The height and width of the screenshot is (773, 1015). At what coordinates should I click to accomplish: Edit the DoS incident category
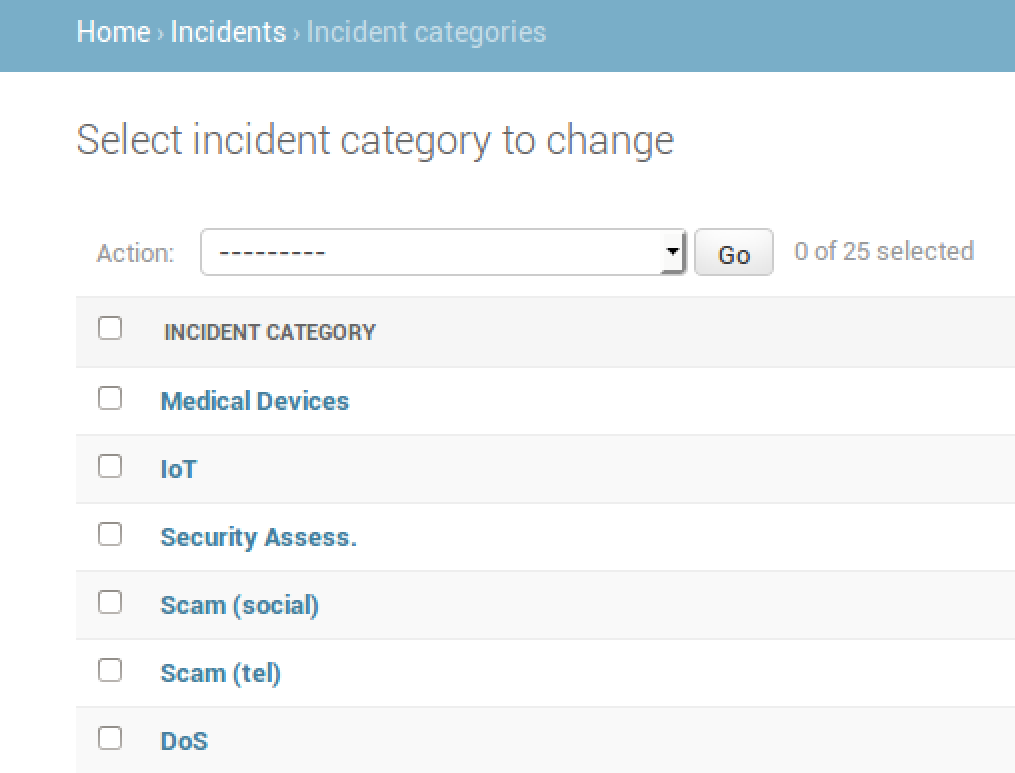point(184,740)
